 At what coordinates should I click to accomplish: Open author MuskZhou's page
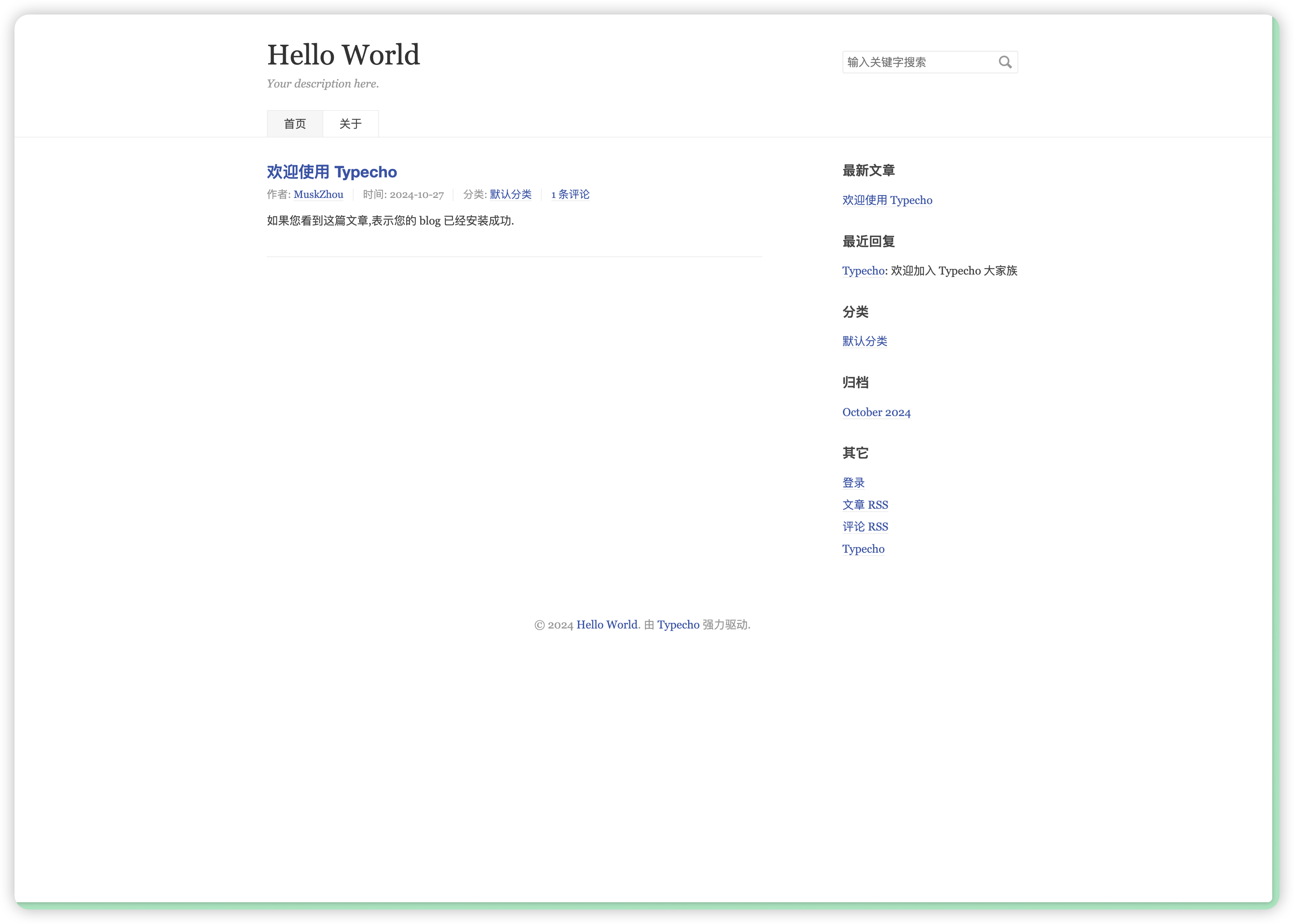click(318, 195)
